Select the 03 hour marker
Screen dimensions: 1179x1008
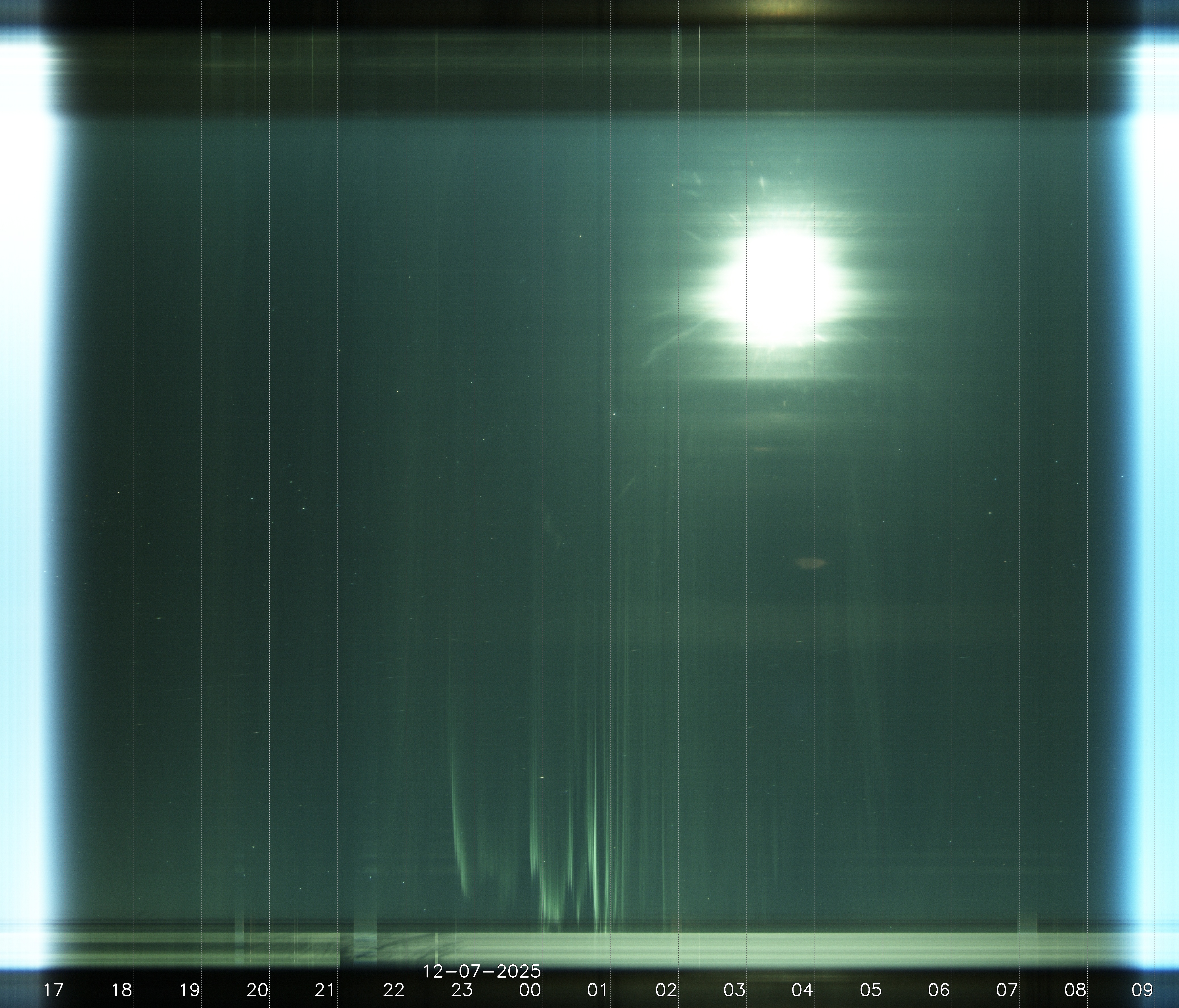734,990
